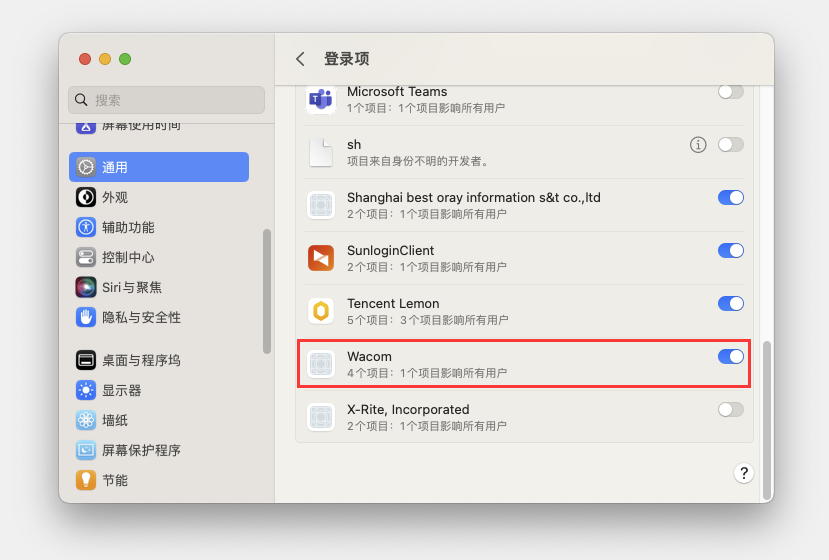The image size is (829, 560).
Task: Open 显示器 settings pane
Action: tap(159, 390)
